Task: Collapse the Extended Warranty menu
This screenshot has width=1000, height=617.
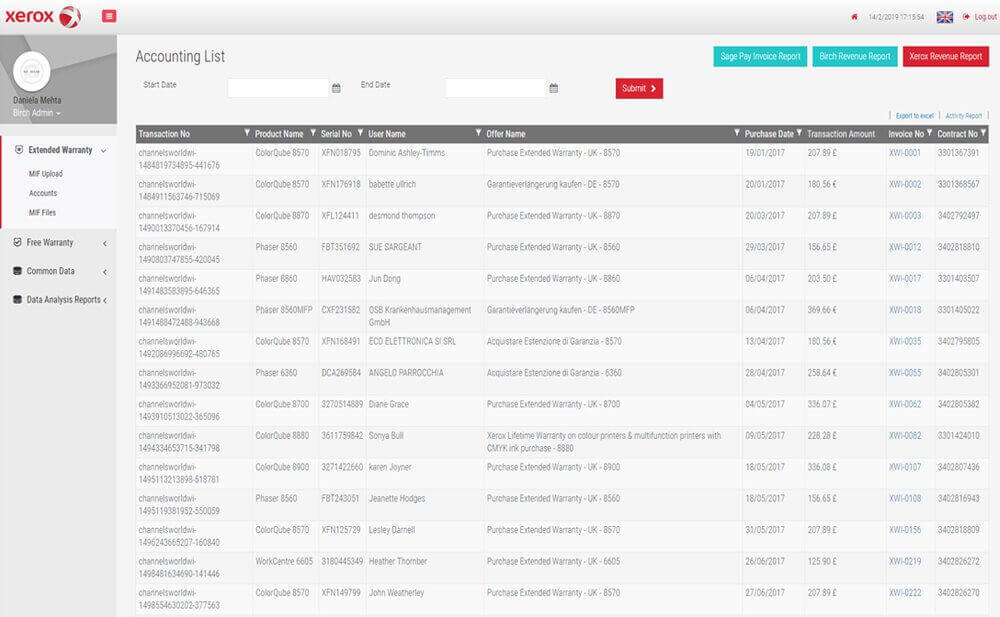Action: [x=61, y=150]
